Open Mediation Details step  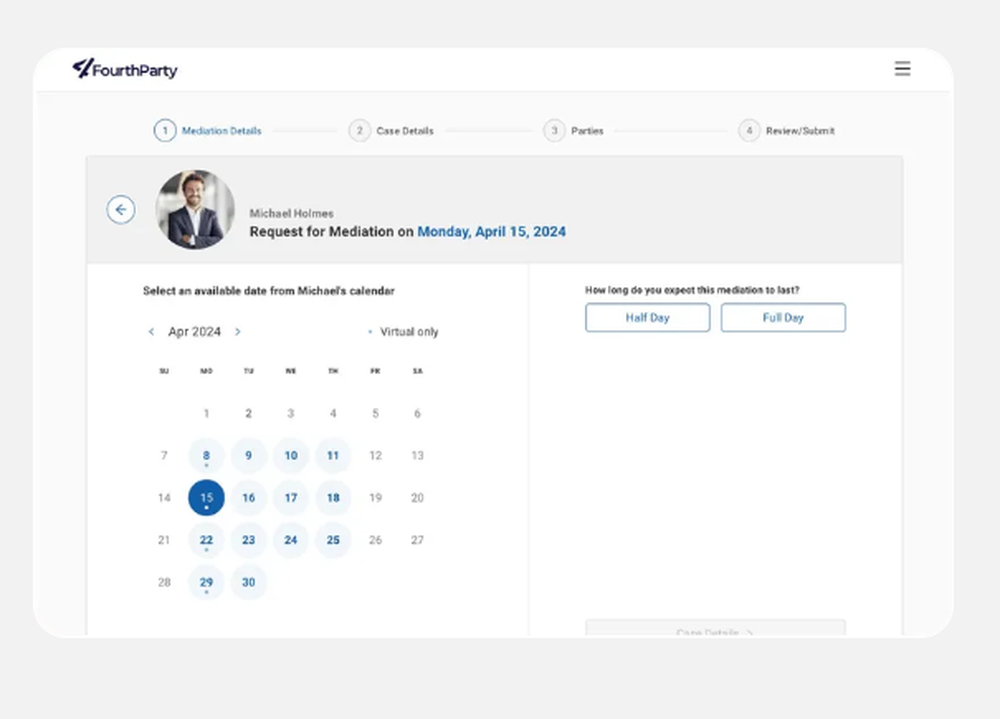click(208, 131)
